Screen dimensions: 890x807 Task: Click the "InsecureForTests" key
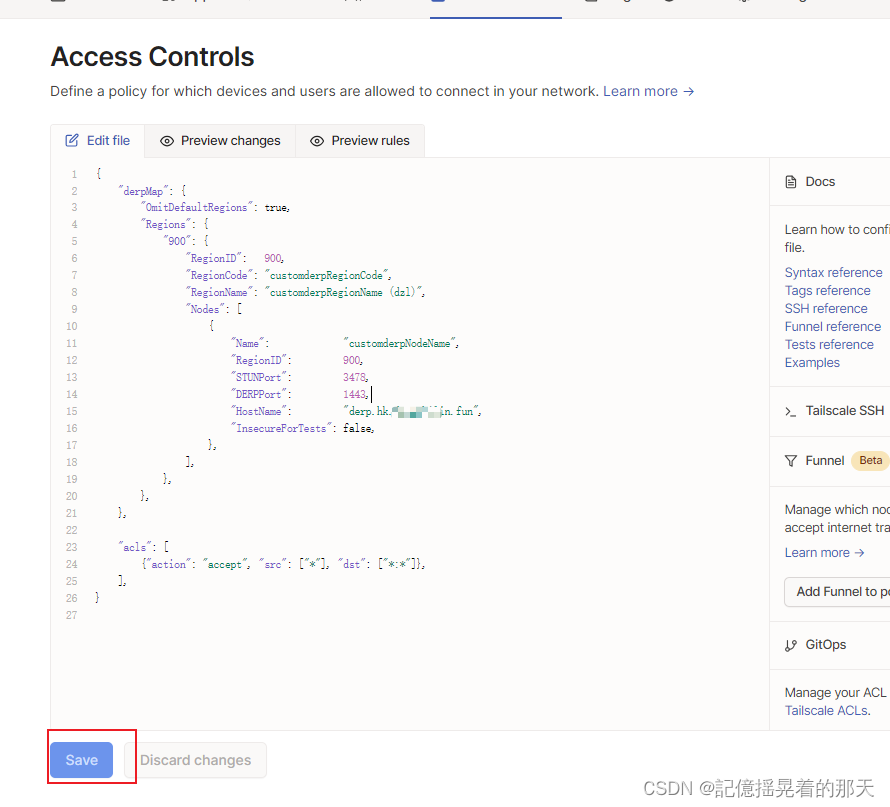coord(281,428)
